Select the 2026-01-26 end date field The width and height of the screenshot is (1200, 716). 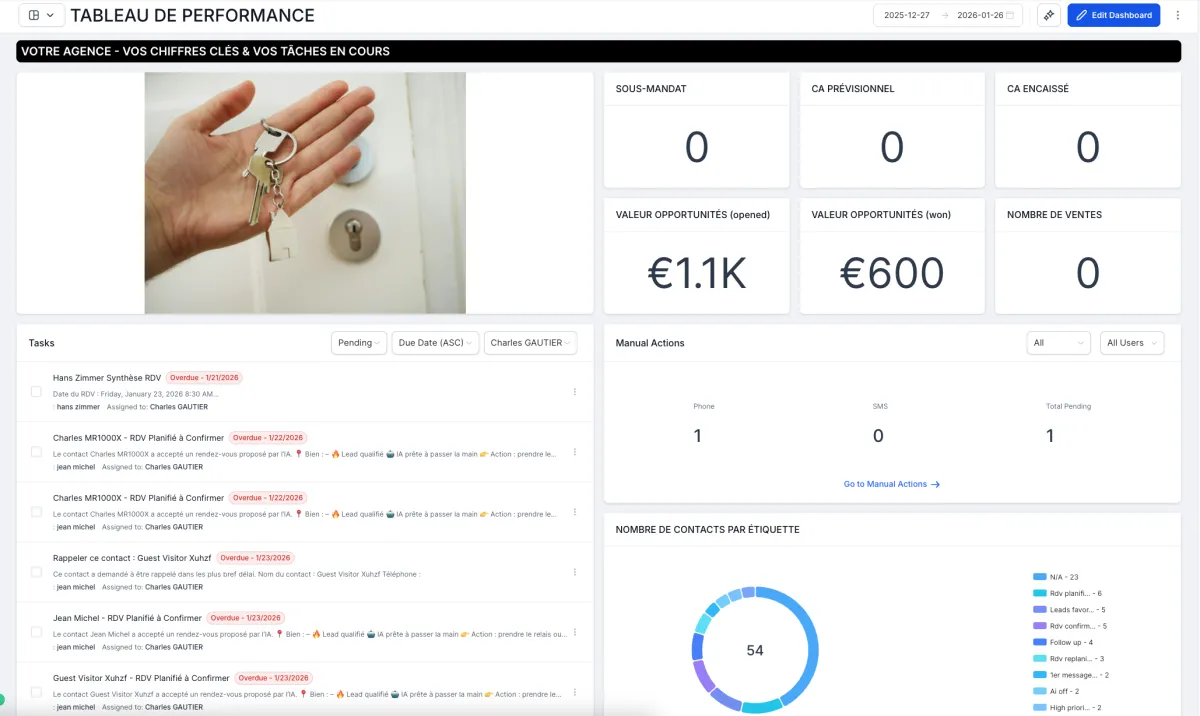[x=979, y=15]
